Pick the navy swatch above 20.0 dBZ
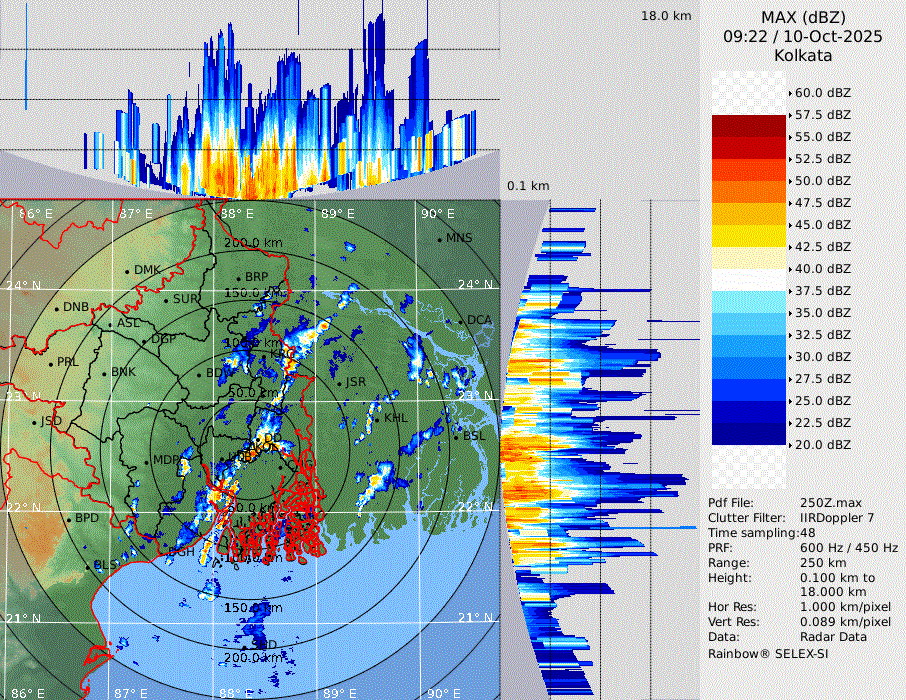 [x=749, y=433]
